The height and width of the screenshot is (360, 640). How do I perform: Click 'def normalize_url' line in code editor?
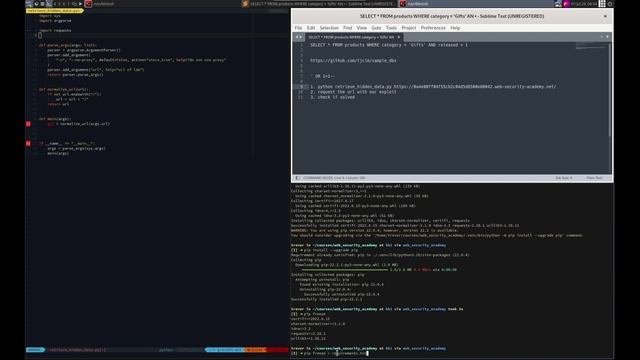[63, 89]
